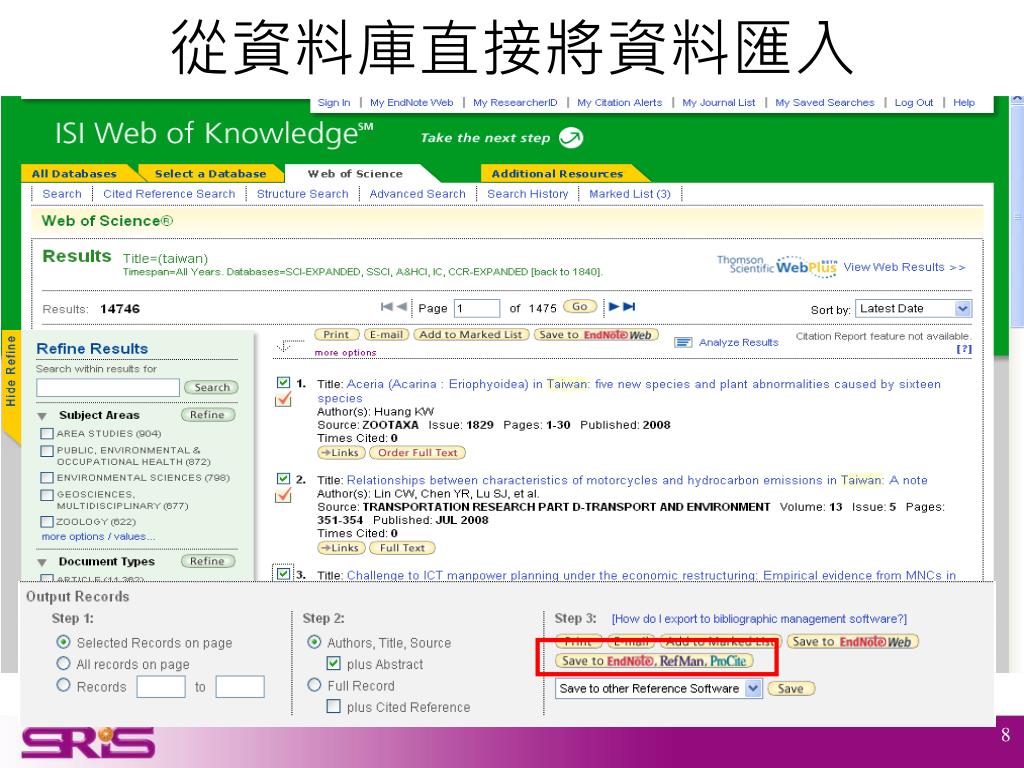Open the All Databases tab
The image size is (1024, 768).
74,174
